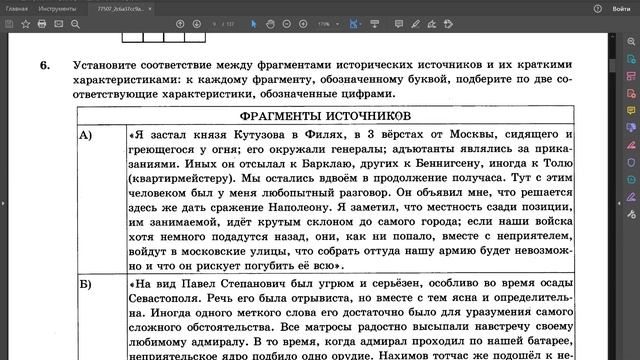Image resolution: width=640 pixels, height=360 pixels.
Task: Open Compress PDF tool in right sidebar
Action: pyautogui.click(x=631, y=180)
